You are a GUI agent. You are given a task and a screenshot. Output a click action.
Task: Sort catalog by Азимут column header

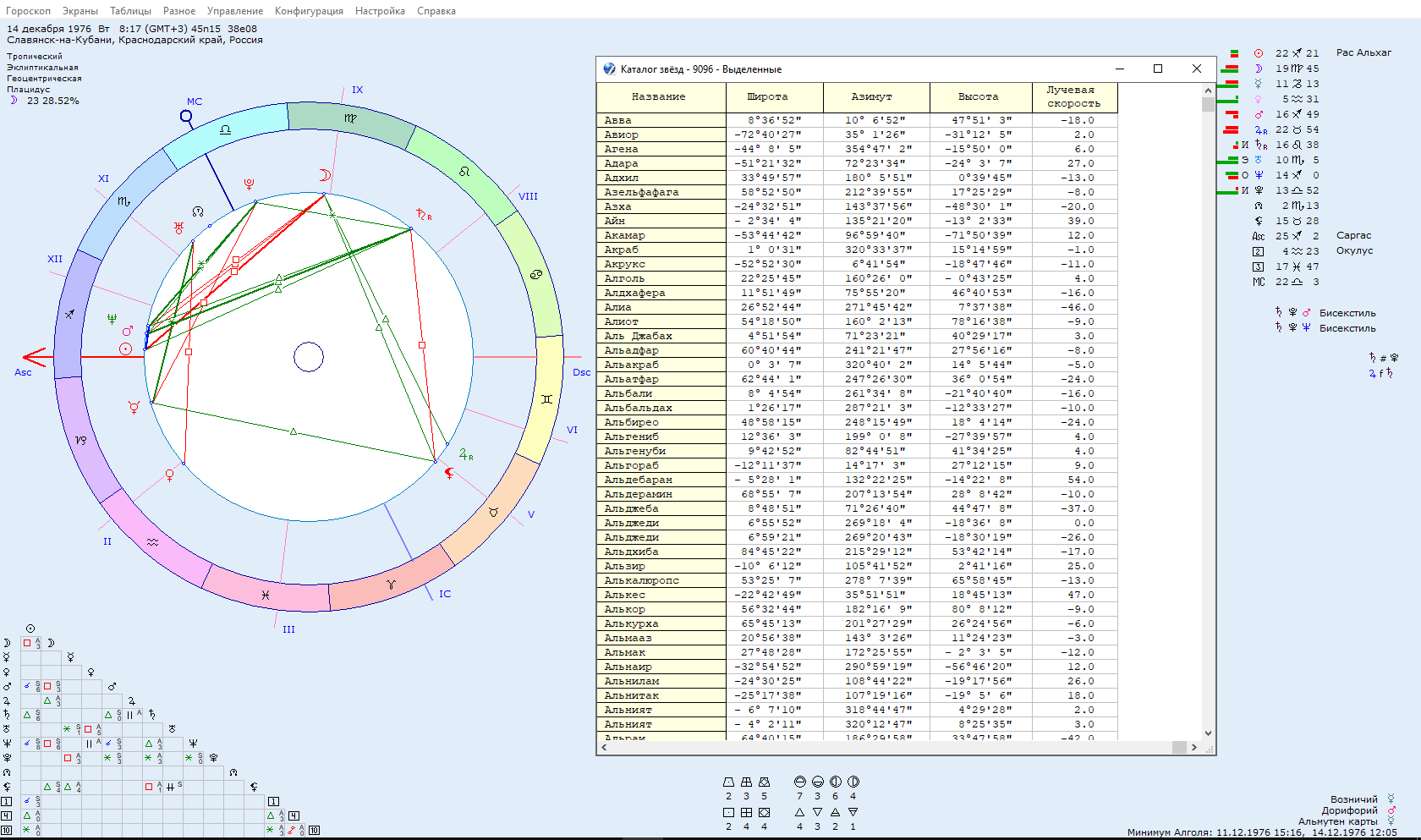[x=876, y=97]
